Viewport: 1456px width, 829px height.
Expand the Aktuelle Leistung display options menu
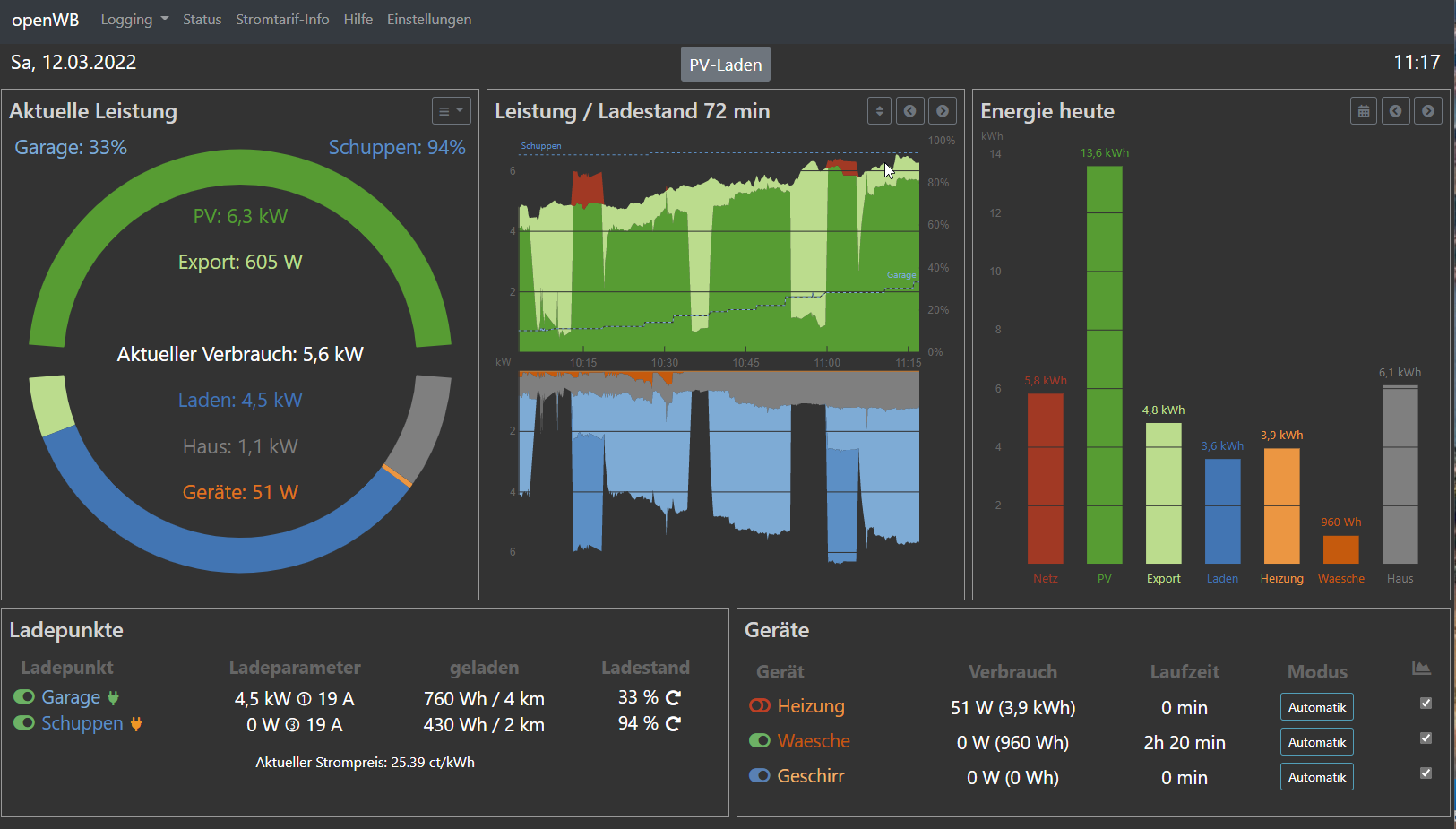tap(451, 111)
